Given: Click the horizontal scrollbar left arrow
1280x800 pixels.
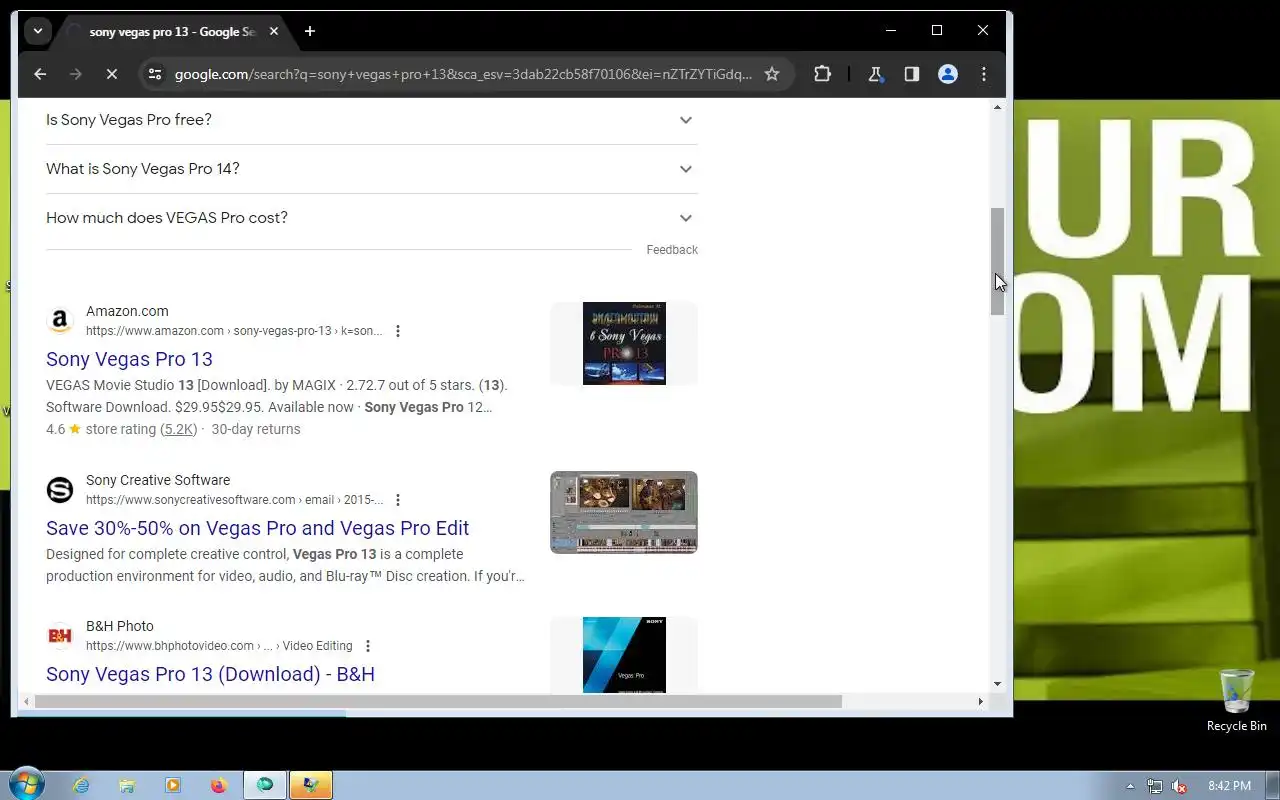Looking at the screenshot, I should point(26,701).
